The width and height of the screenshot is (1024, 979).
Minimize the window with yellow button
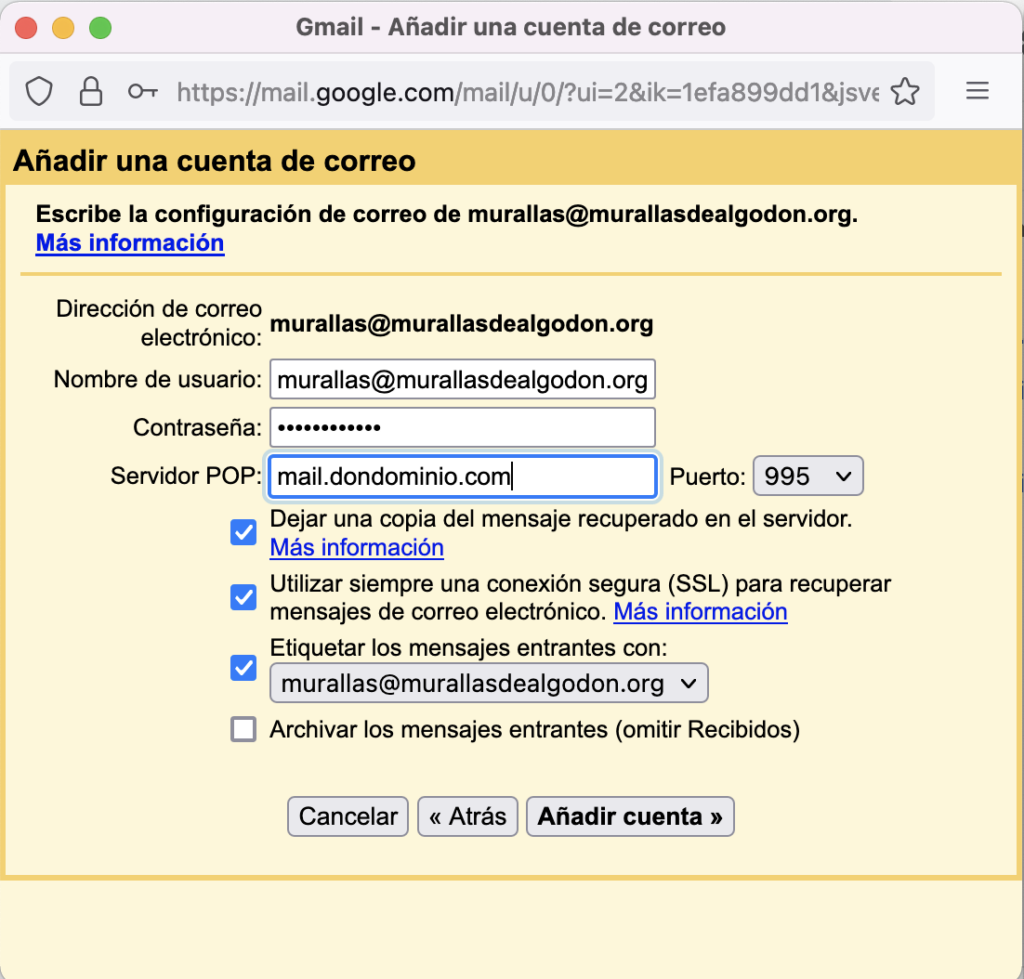coord(63,28)
